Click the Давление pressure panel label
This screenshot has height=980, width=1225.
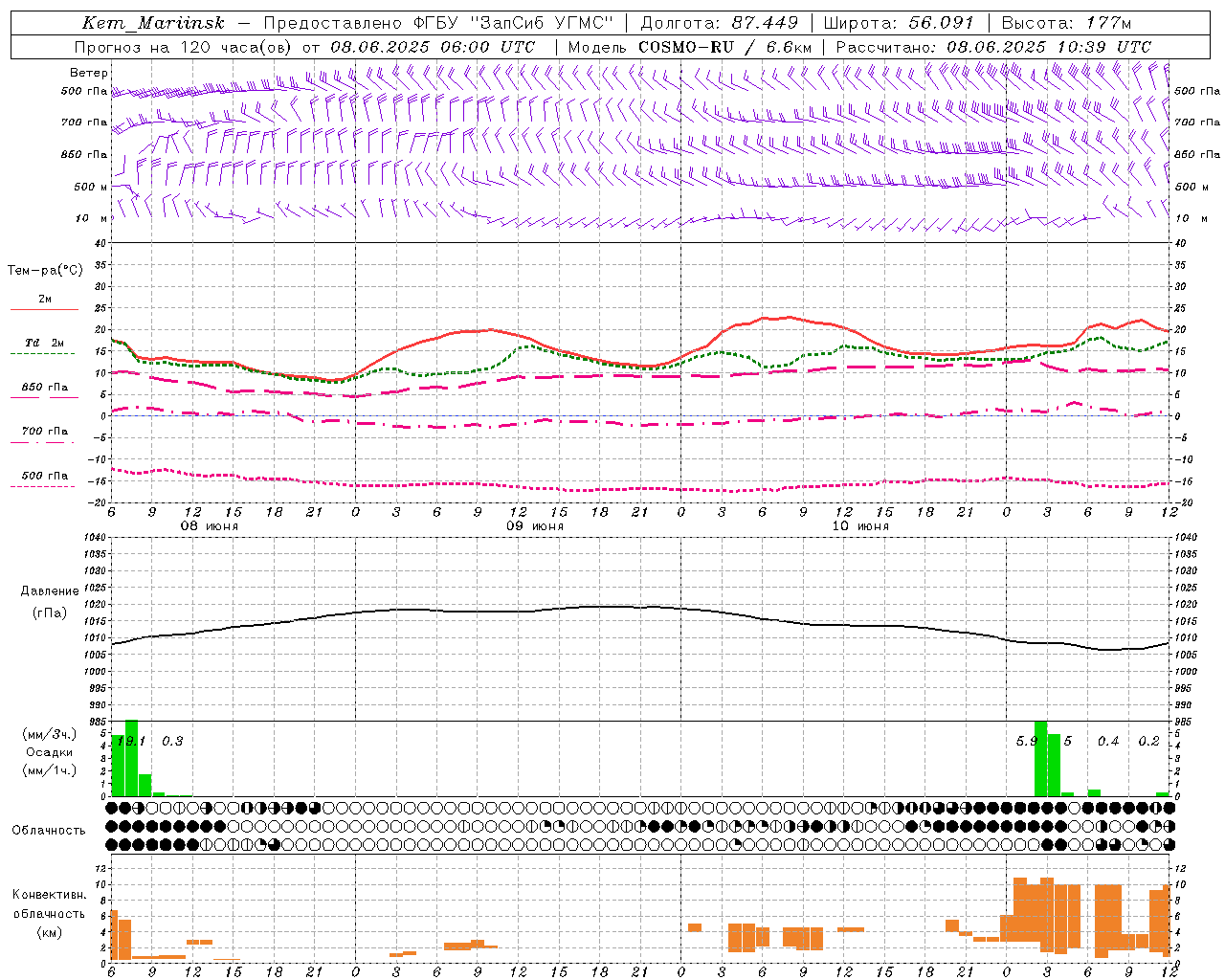pyautogui.click(x=49, y=591)
